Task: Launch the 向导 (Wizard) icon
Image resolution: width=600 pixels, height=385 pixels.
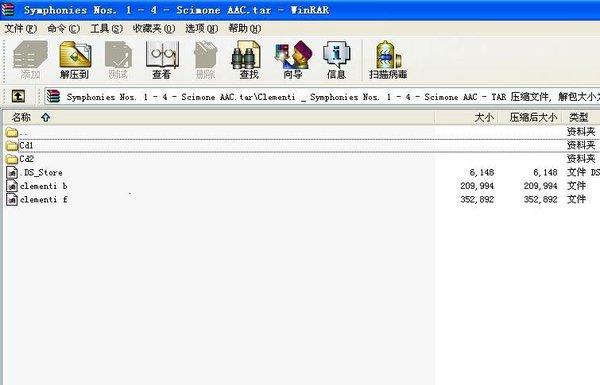Action: (x=293, y=60)
